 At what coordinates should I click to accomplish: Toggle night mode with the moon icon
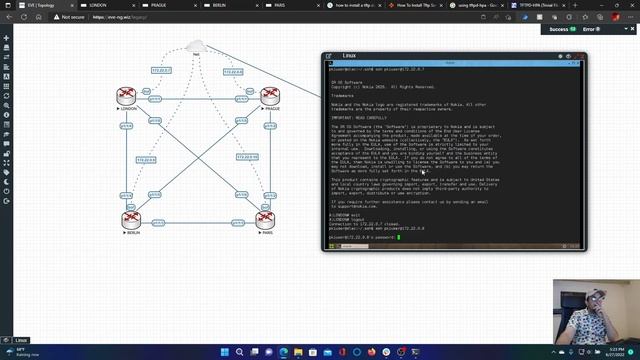tap(6, 182)
